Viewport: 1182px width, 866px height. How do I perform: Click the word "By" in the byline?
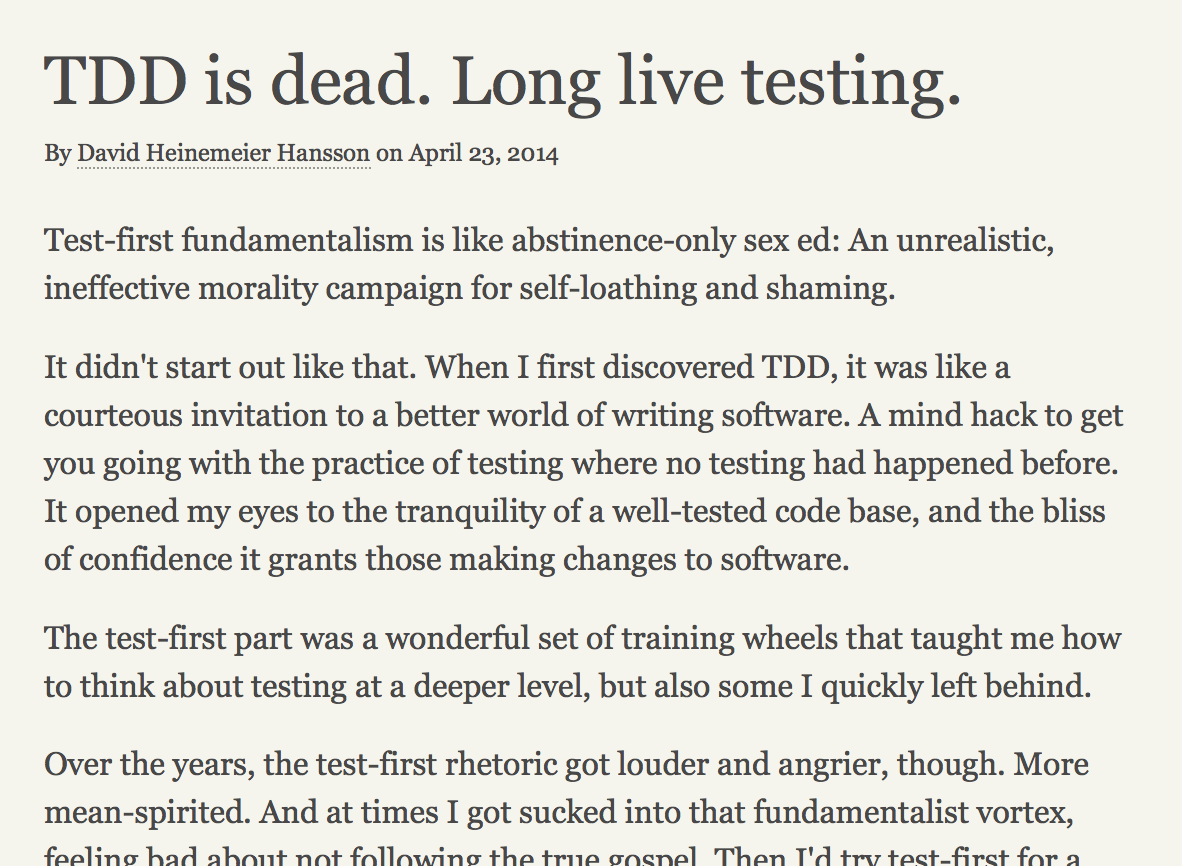click(x=58, y=154)
